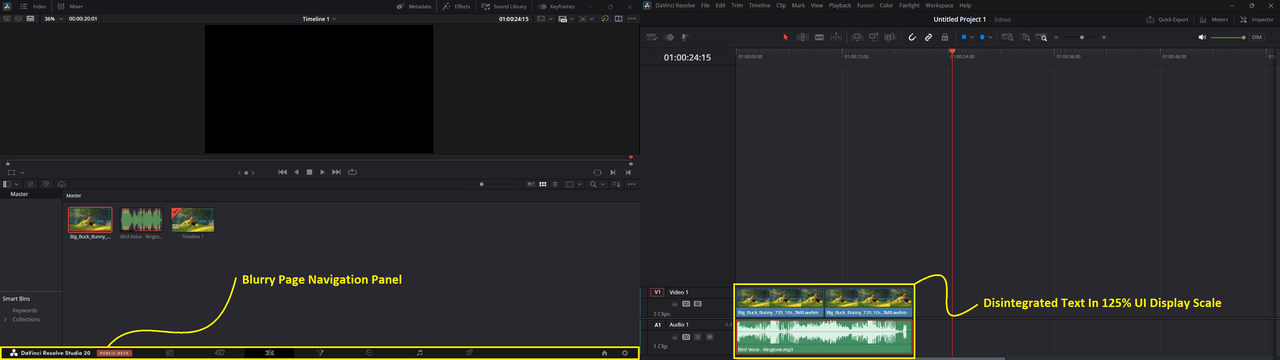Open the File menu
Screen dimensions: 1280x360
705,6
